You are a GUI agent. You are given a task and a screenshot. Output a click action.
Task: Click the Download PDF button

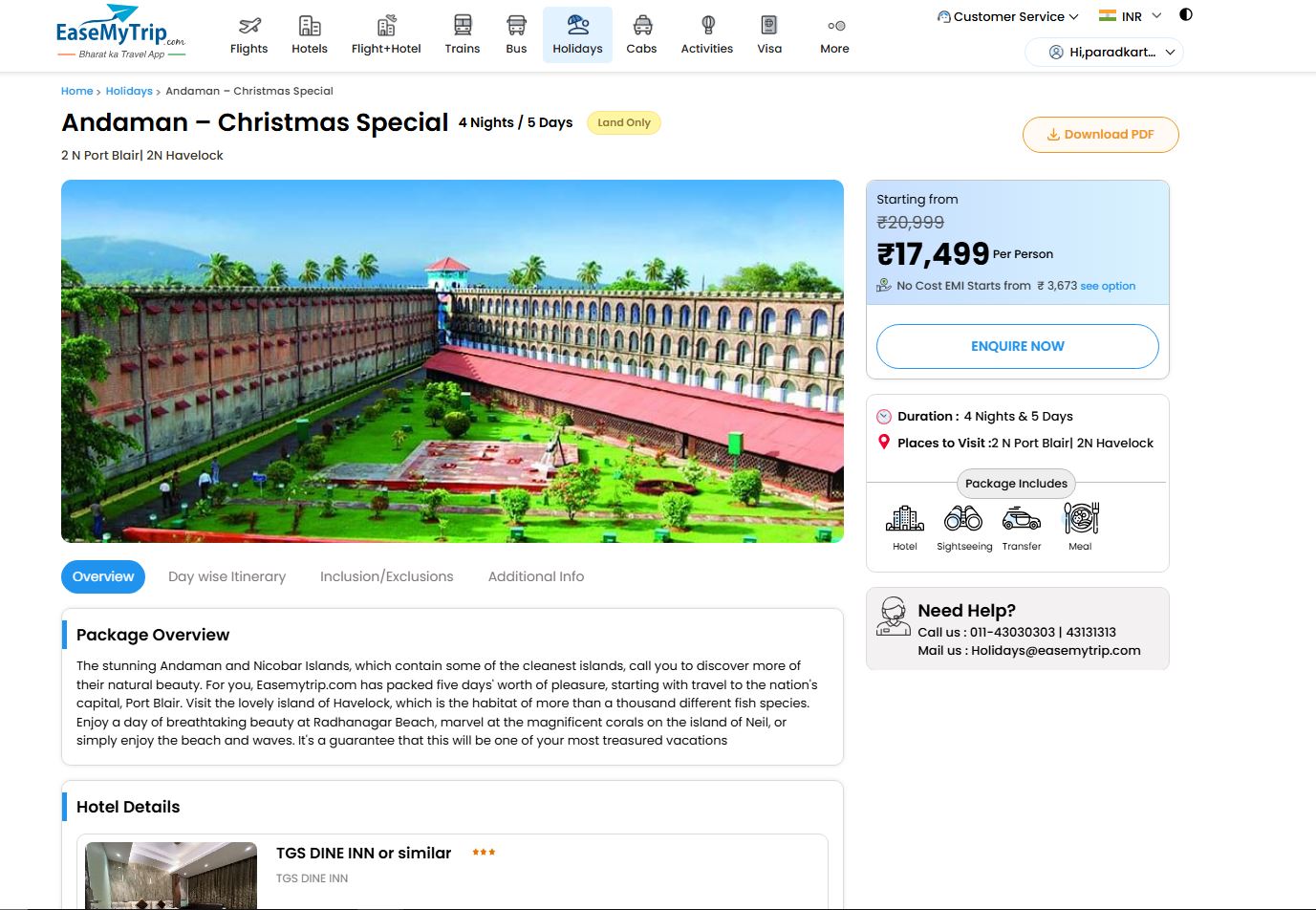click(x=1100, y=134)
